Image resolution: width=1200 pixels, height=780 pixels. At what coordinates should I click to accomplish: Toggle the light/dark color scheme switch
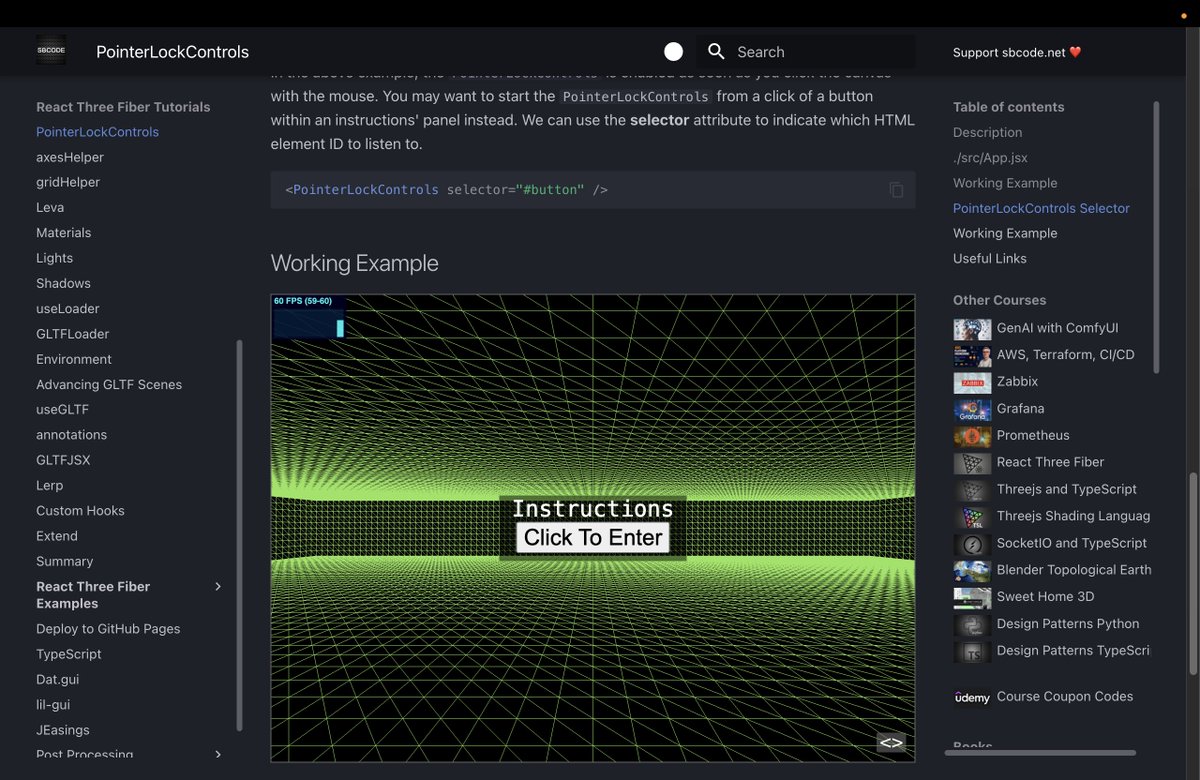tap(673, 51)
